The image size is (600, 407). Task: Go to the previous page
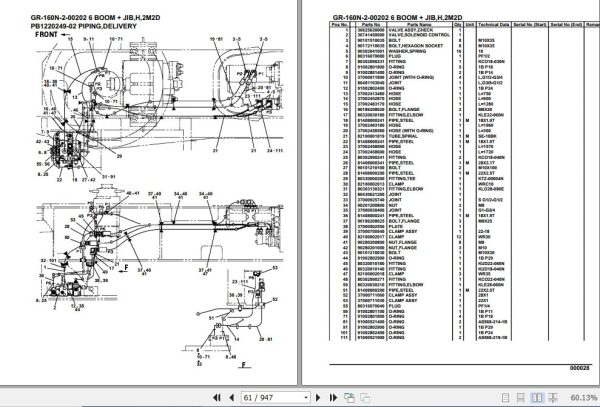(231, 398)
